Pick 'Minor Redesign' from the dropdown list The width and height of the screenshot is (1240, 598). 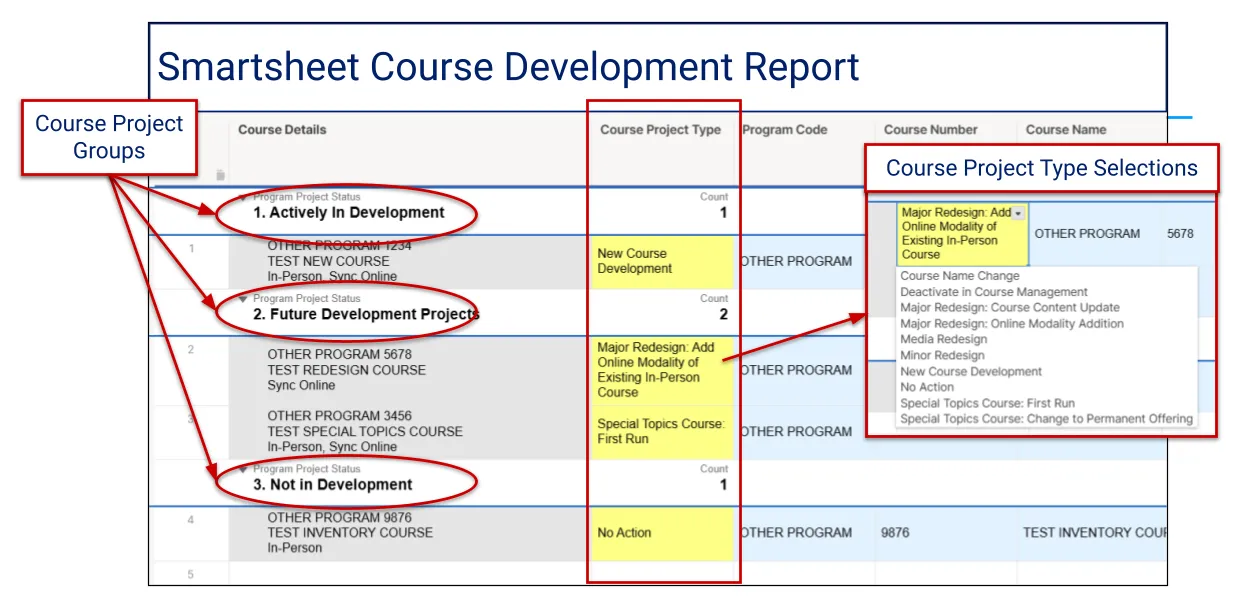(942, 356)
